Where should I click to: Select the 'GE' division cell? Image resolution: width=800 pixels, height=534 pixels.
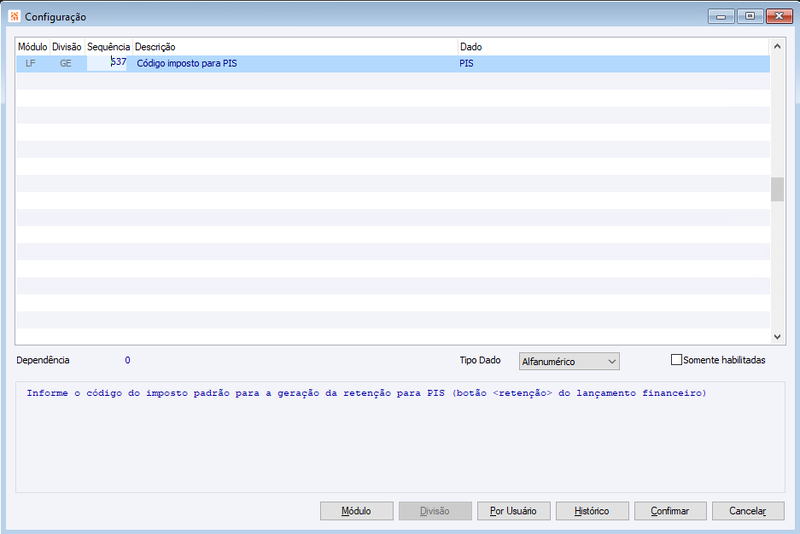pyautogui.click(x=66, y=63)
